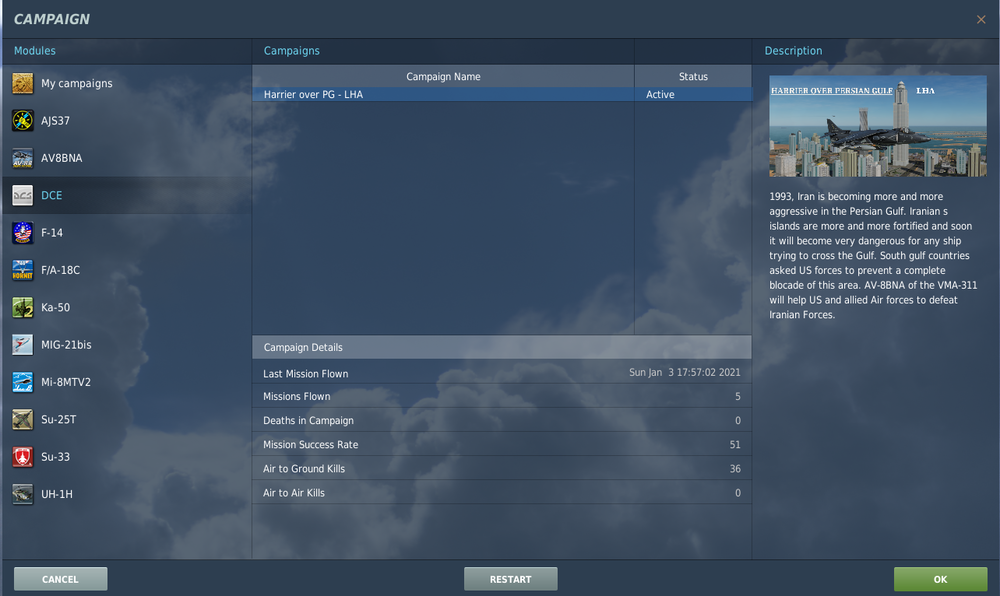Pick the F-14 module label
This screenshot has height=596, width=1000.
(x=52, y=233)
